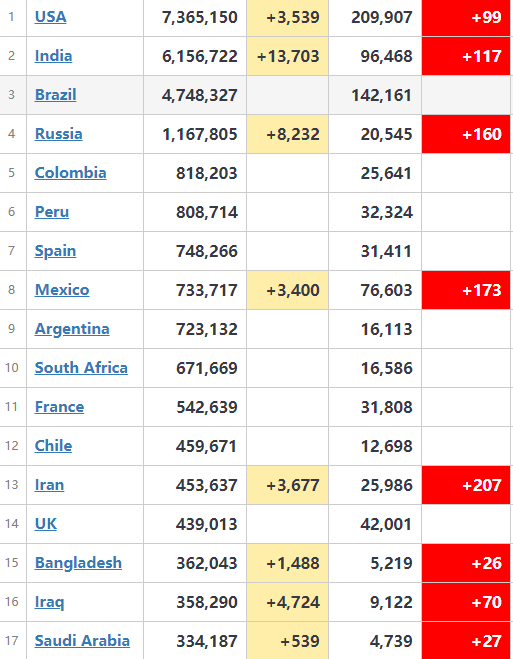Open the UK link

tap(46, 524)
